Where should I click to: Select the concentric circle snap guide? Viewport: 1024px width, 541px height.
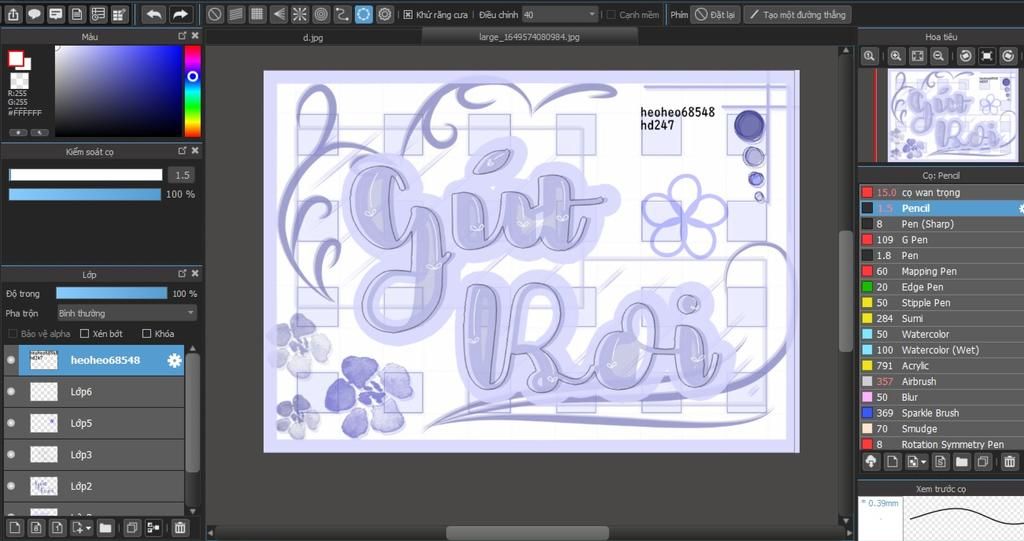321,14
